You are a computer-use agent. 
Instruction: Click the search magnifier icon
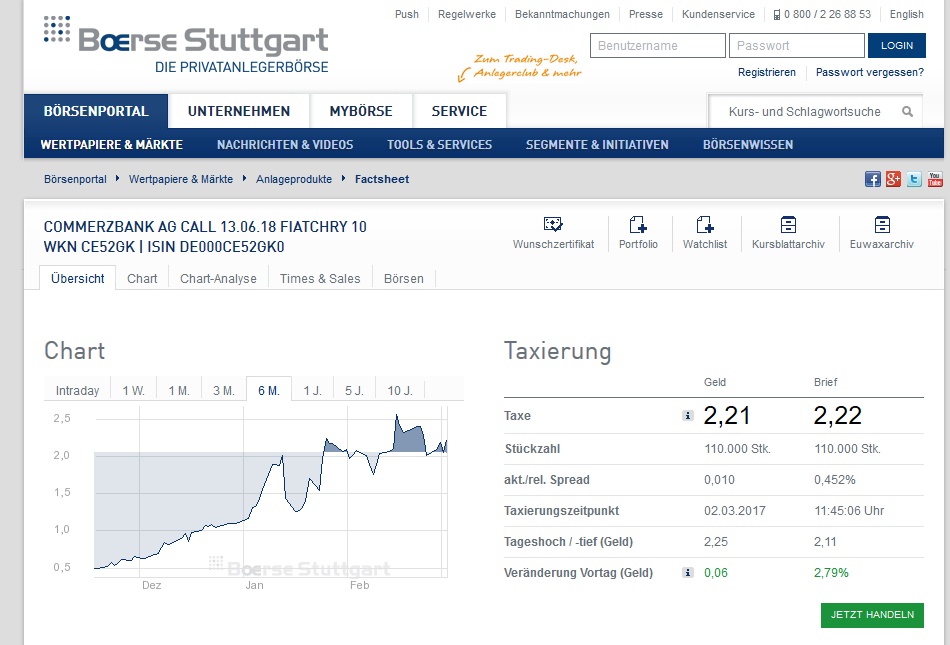[908, 112]
